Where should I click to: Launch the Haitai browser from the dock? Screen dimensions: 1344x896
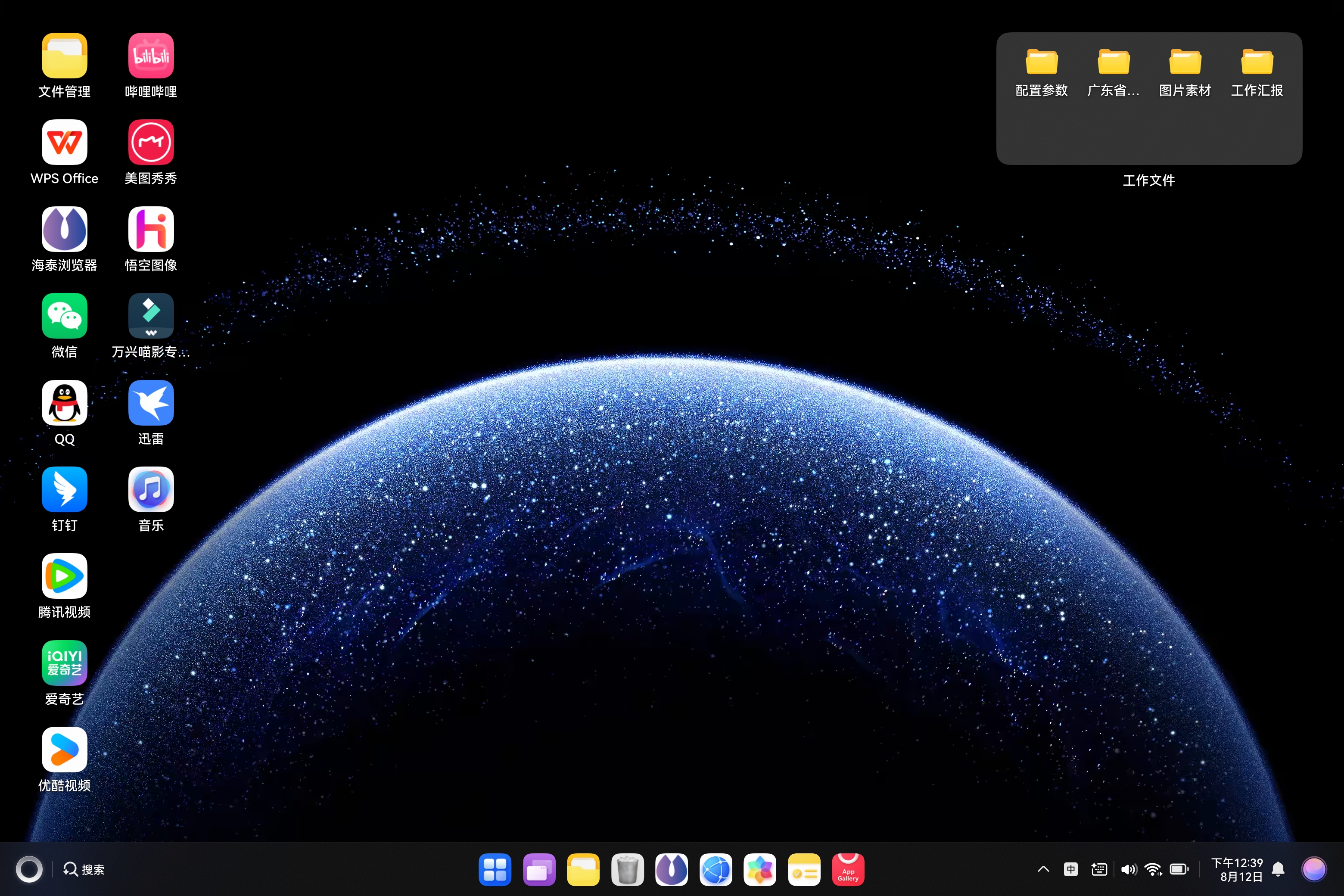tap(672, 870)
